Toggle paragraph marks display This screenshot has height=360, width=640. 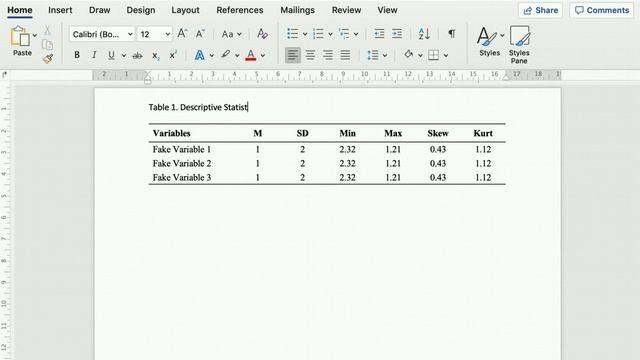[451, 34]
